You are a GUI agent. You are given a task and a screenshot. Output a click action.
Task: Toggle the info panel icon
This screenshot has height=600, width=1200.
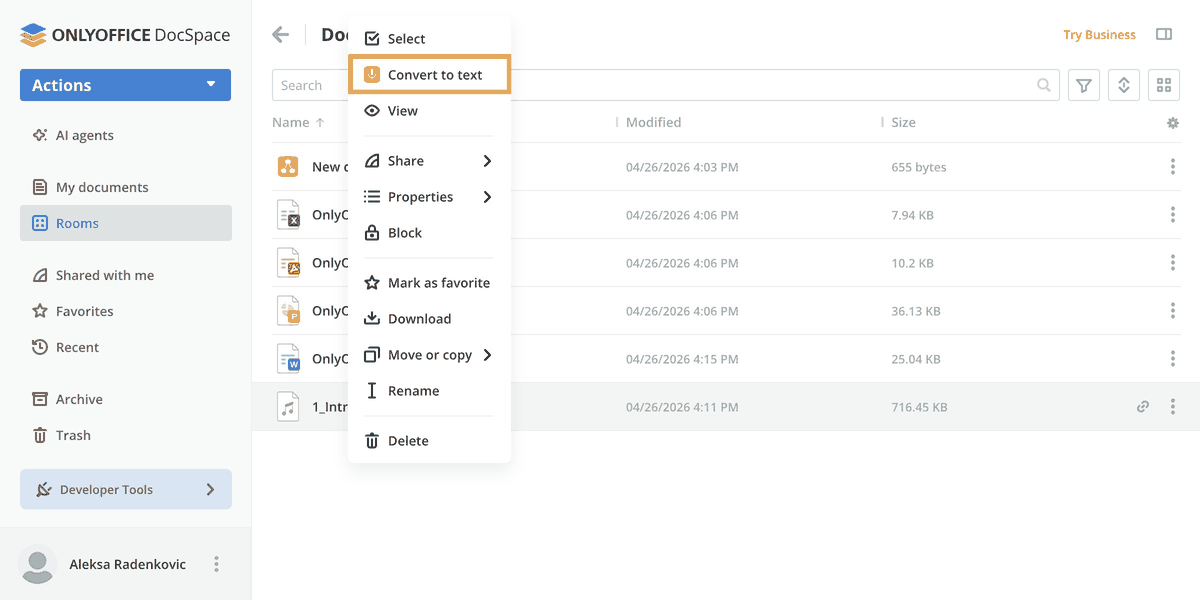1164,34
